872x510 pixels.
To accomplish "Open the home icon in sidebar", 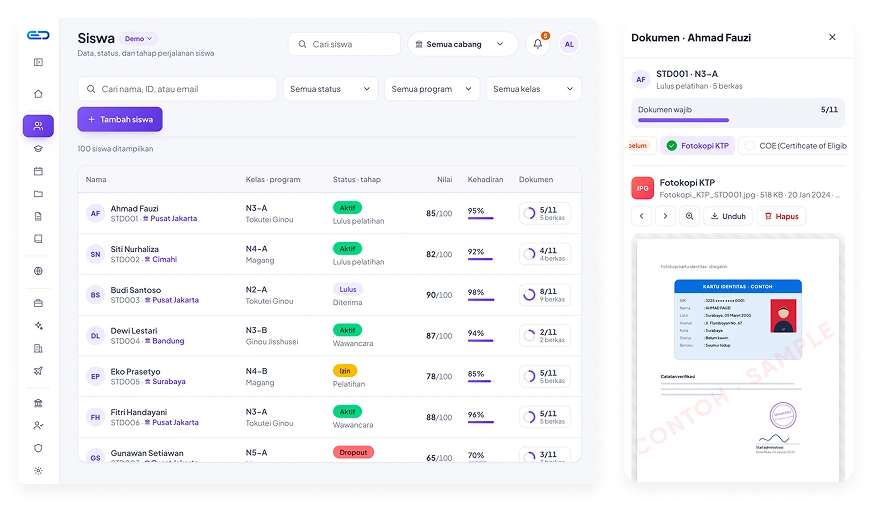I will pyautogui.click(x=38, y=94).
